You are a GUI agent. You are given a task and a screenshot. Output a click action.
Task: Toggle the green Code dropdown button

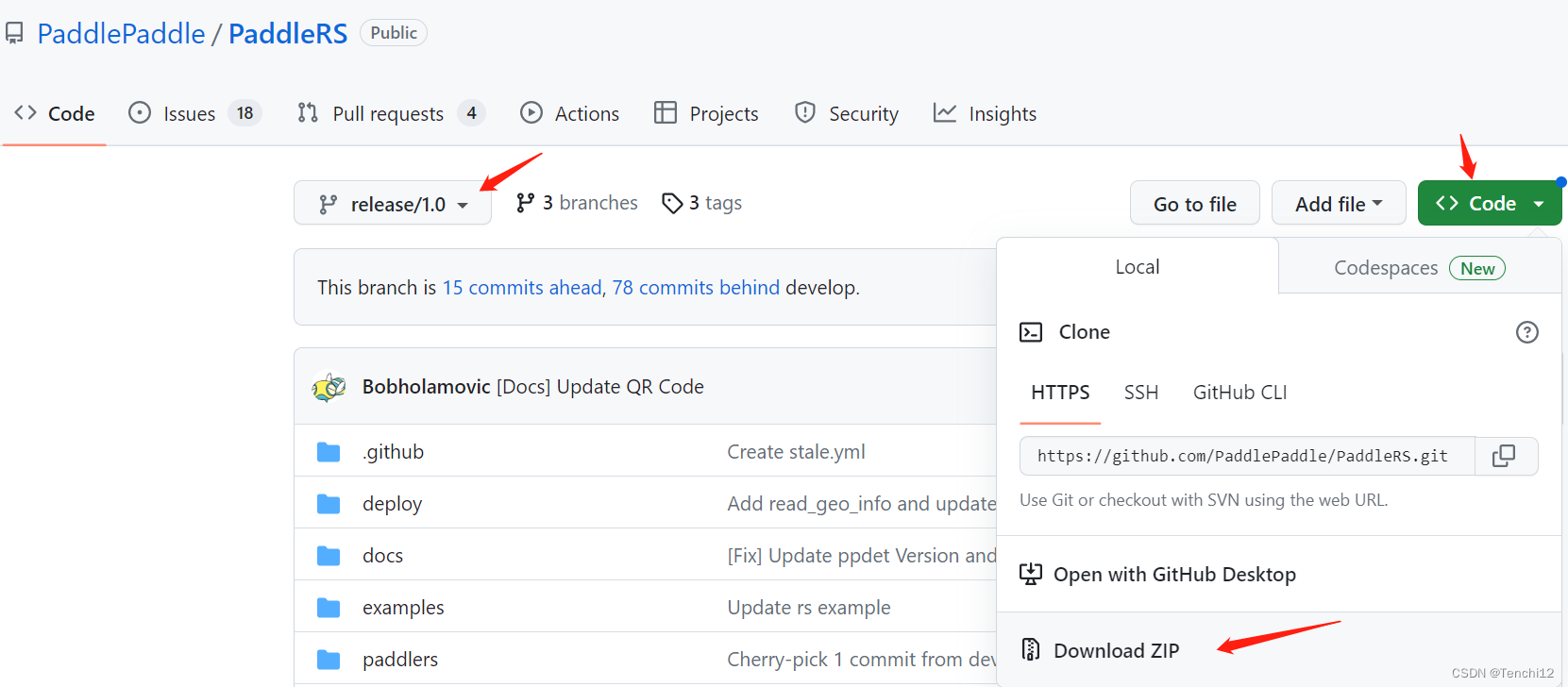coord(1490,203)
